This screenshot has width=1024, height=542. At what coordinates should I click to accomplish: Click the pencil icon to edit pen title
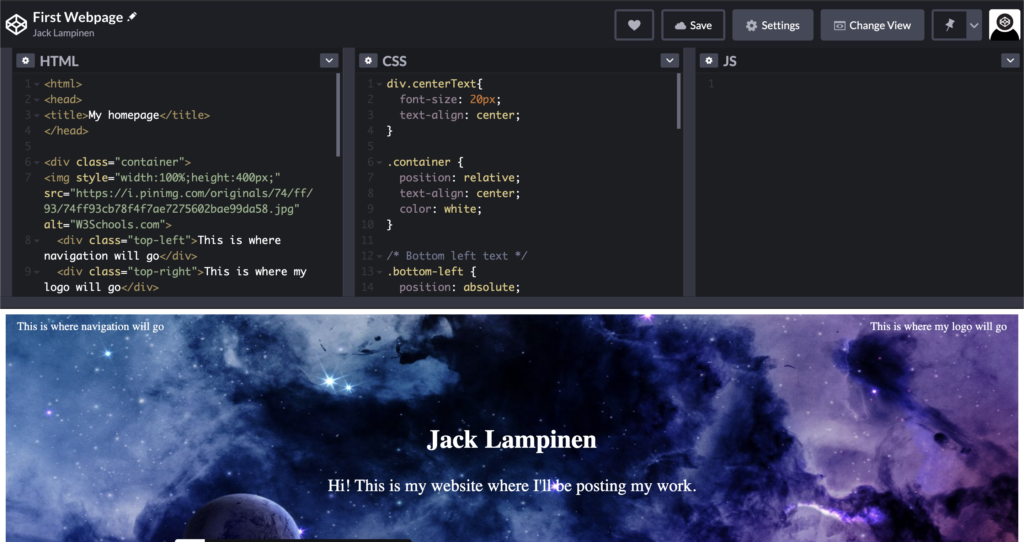tap(132, 17)
